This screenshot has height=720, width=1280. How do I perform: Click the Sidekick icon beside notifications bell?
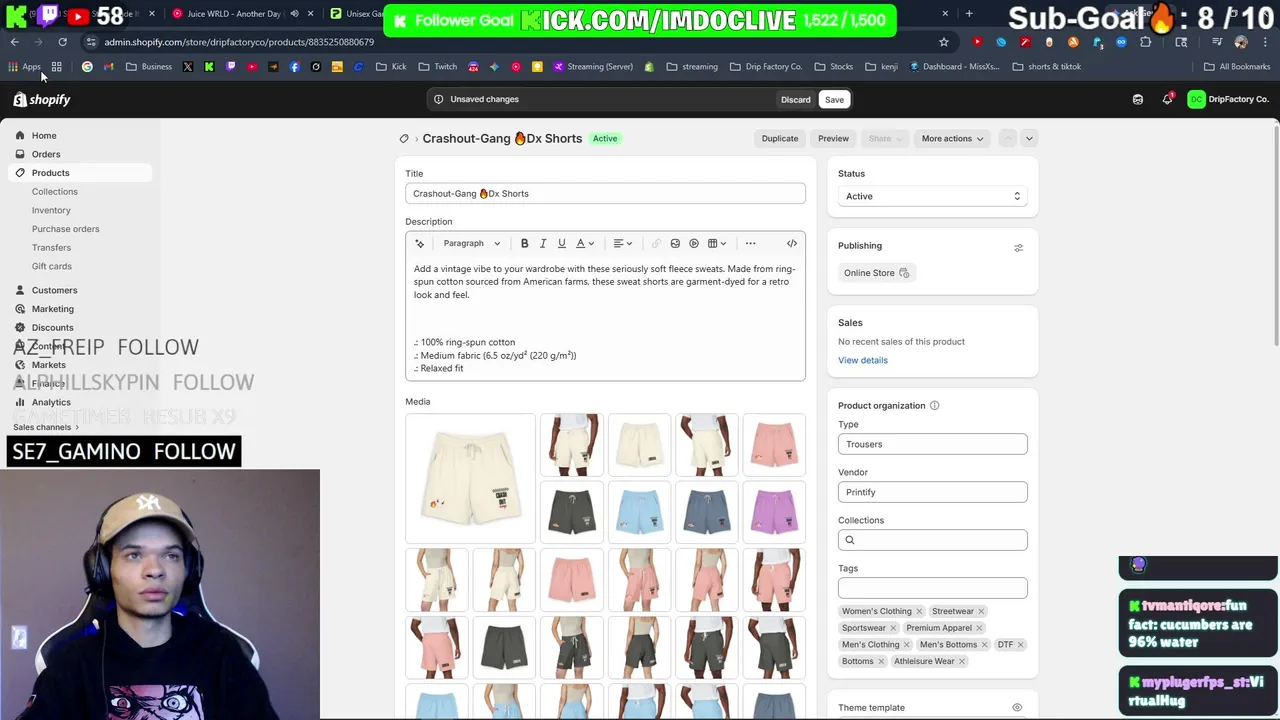point(1137,99)
